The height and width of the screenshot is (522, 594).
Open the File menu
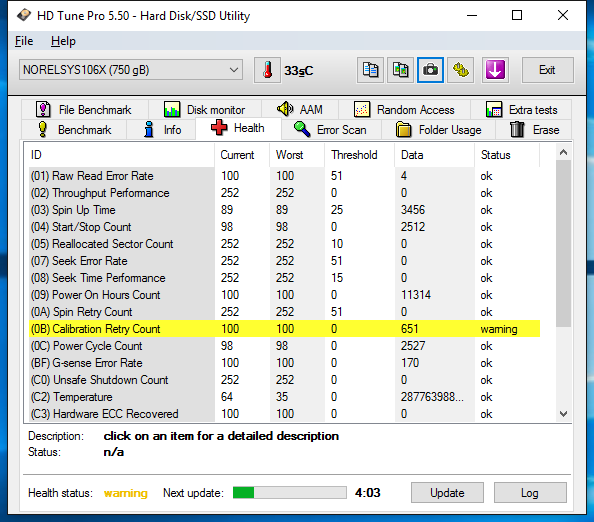24,41
